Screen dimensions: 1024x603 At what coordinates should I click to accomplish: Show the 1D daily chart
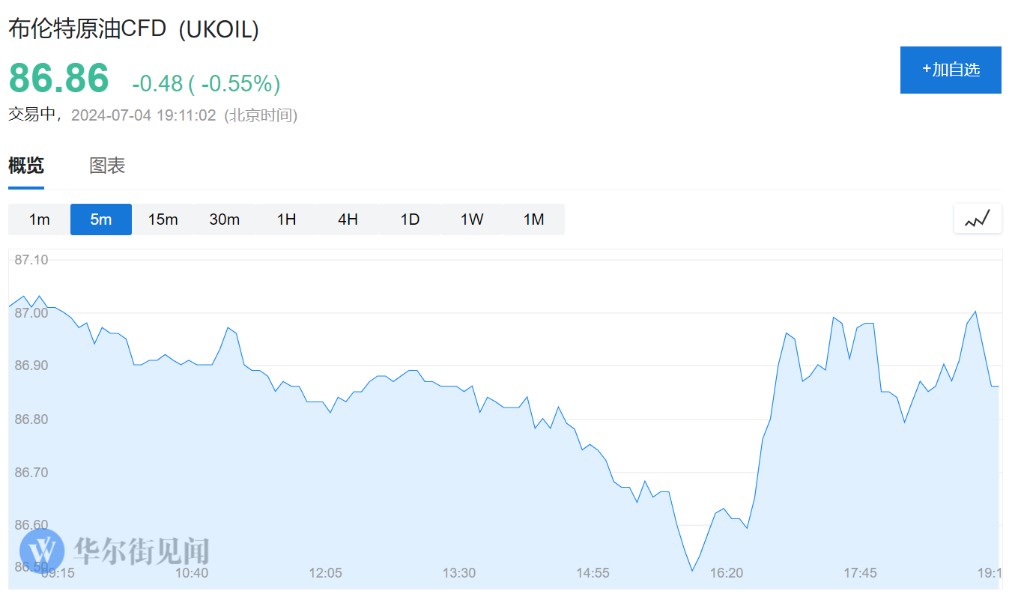[x=410, y=219]
